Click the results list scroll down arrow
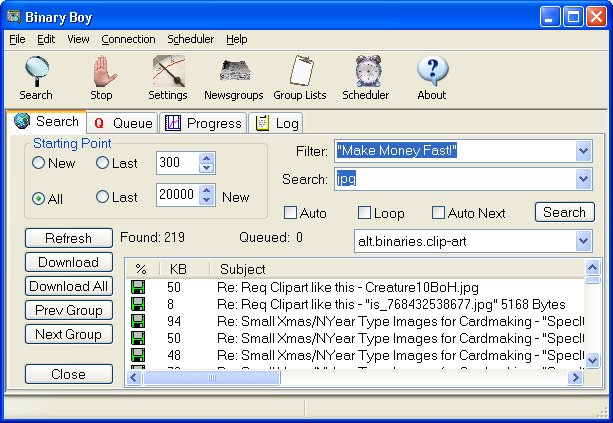Image resolution: width=613 pixels, height=423 pixels. point(592,360)
